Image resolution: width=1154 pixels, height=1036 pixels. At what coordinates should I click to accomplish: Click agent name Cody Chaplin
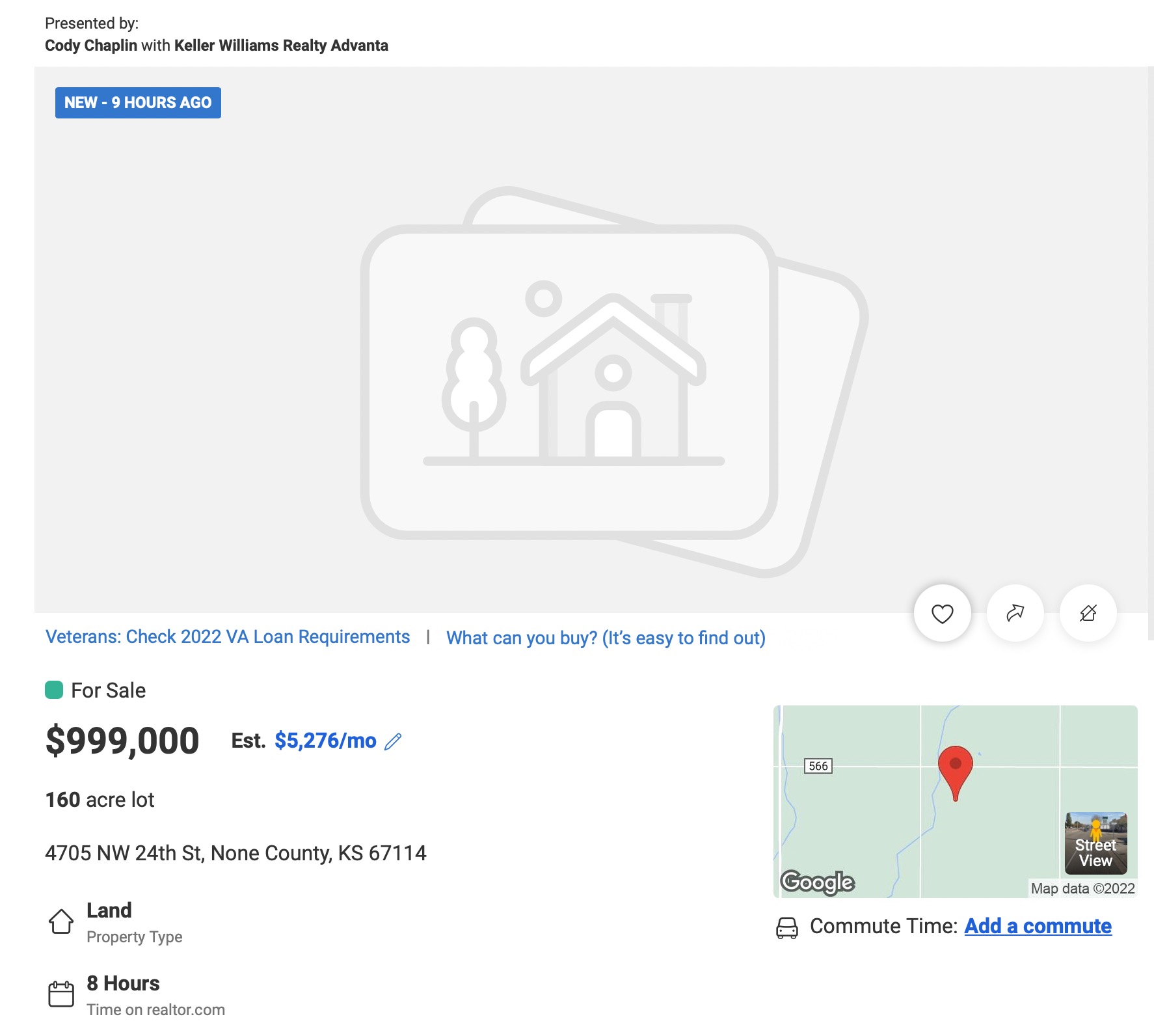coord(91,46)
